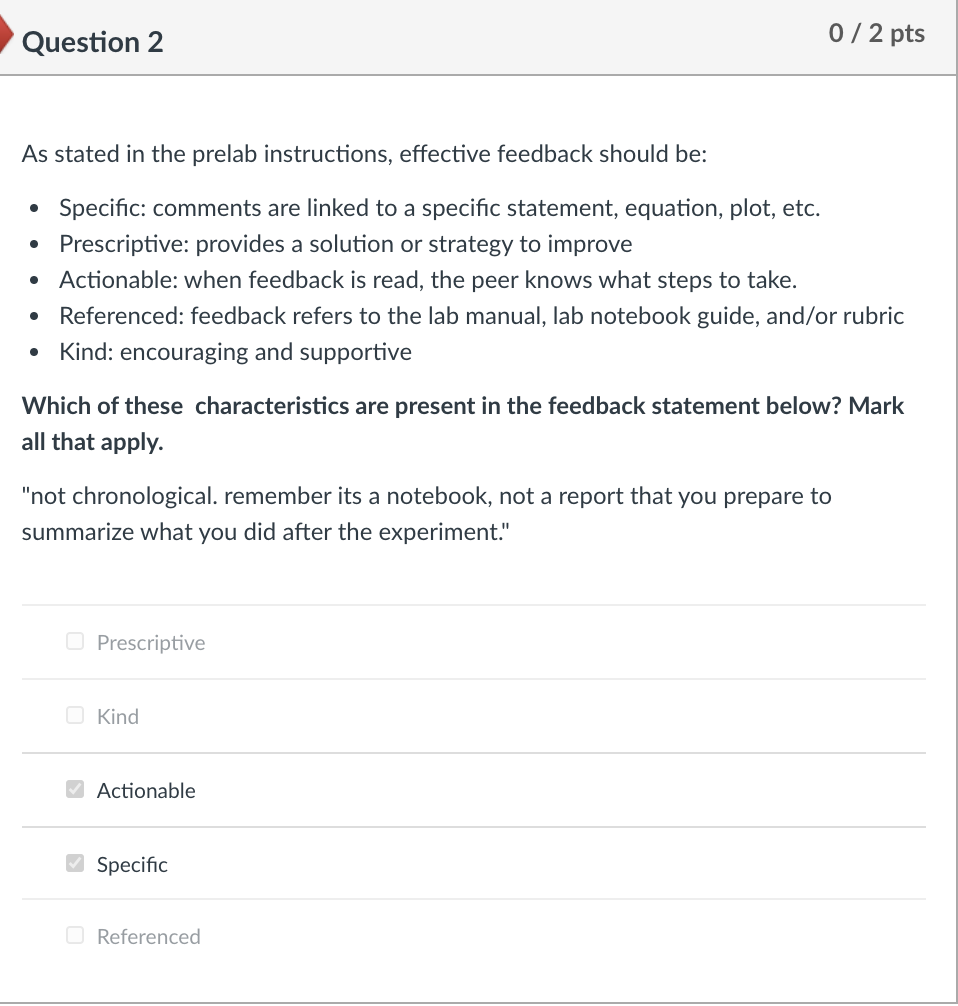Check the Referenced checkbox
Image resolution: width=958 pixels, height=1006 pixels.
[x=74, y=935]
